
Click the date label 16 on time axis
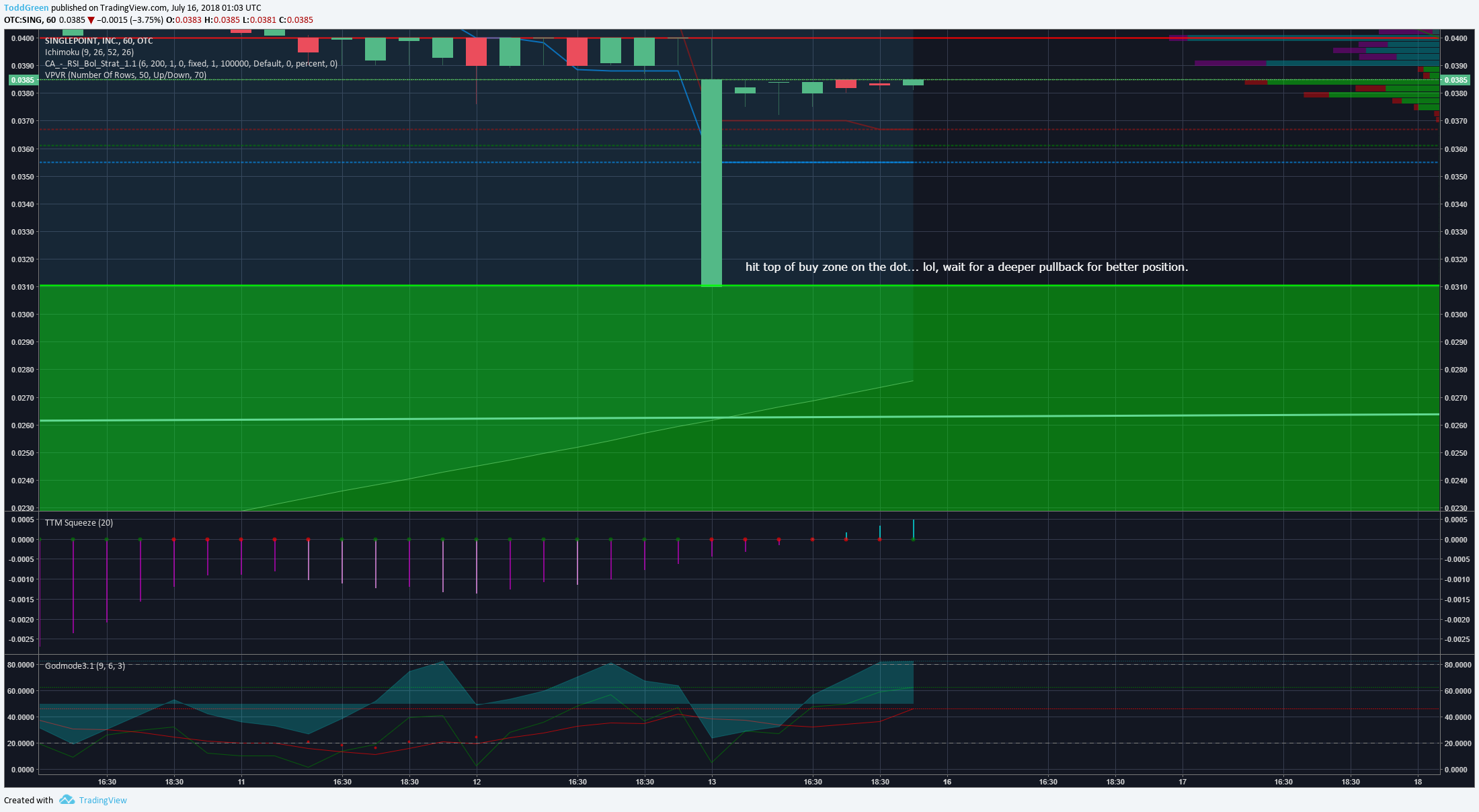point(947,782)
